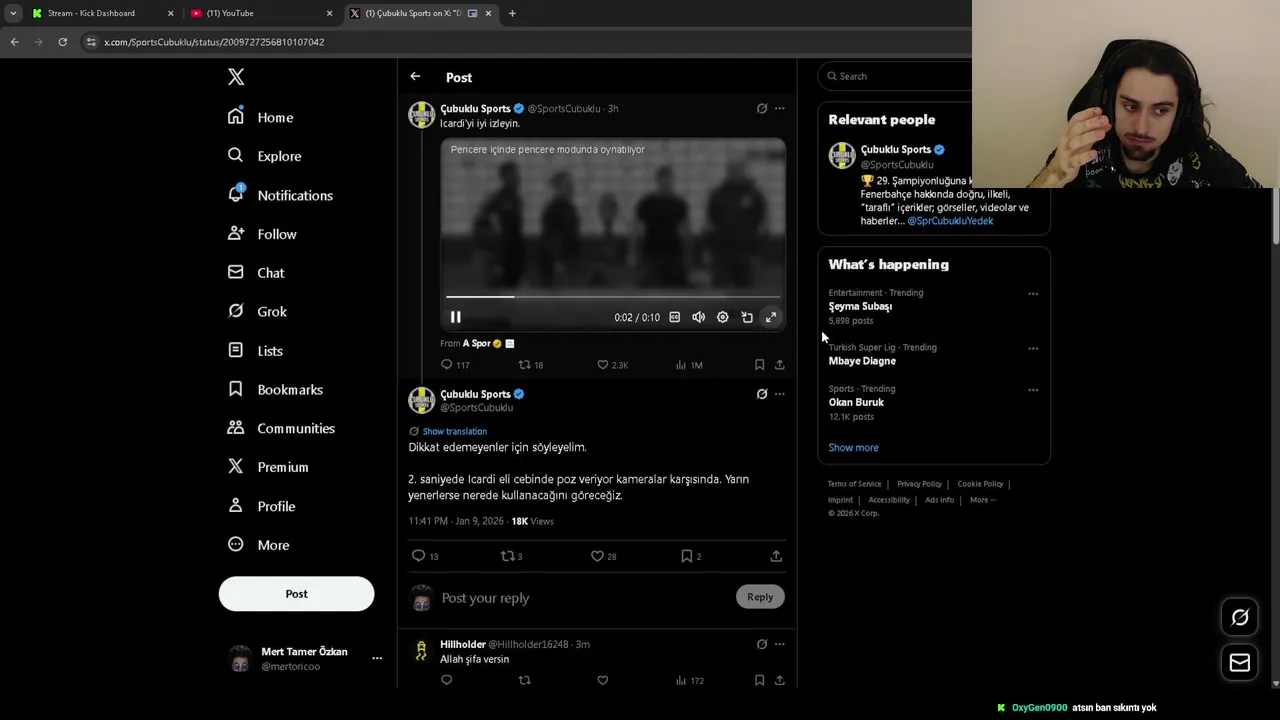Image resolution: width=1280 pixels, height=720 pixels.
Task: Open Chat in the sidebar
Action: [x=256, y=273]
